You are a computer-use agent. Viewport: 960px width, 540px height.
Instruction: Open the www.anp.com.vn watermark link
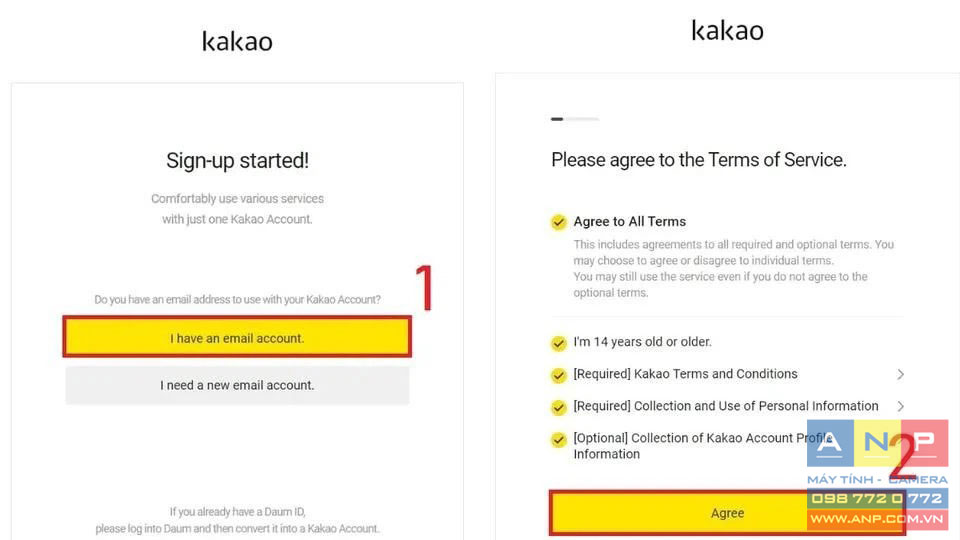pyautogui.click(x=877, y=519)
